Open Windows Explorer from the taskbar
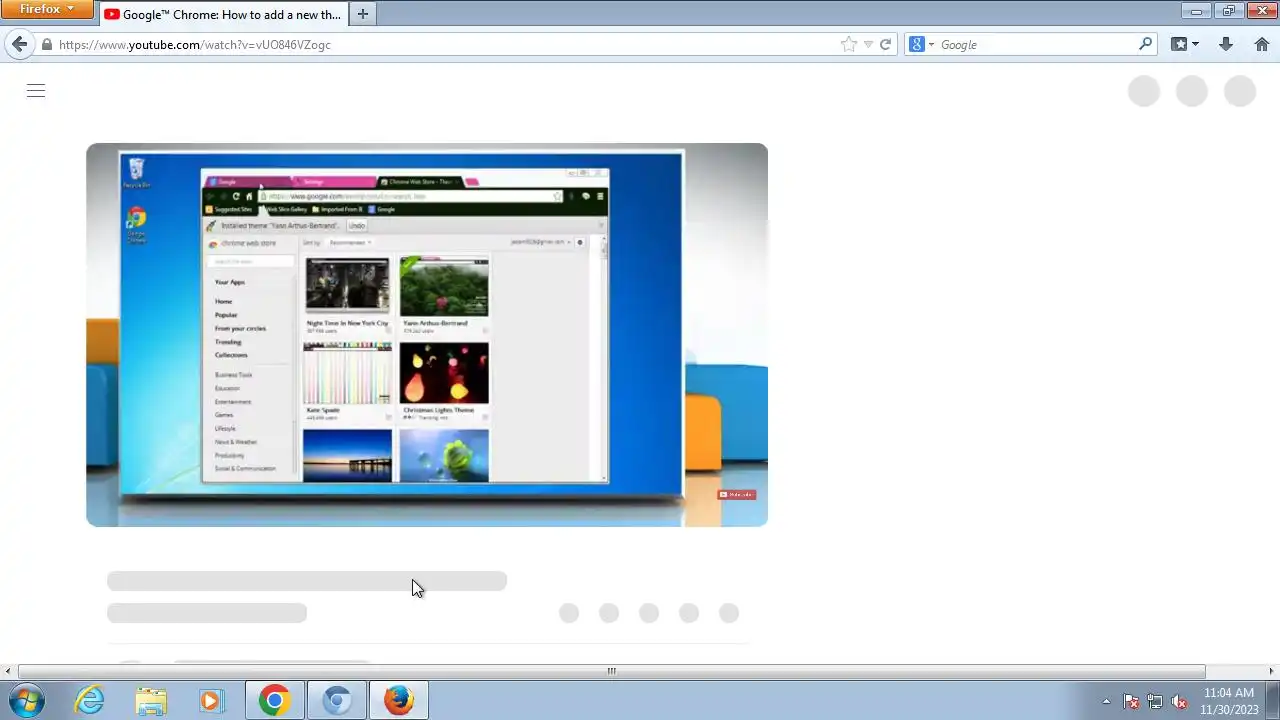 151,700
